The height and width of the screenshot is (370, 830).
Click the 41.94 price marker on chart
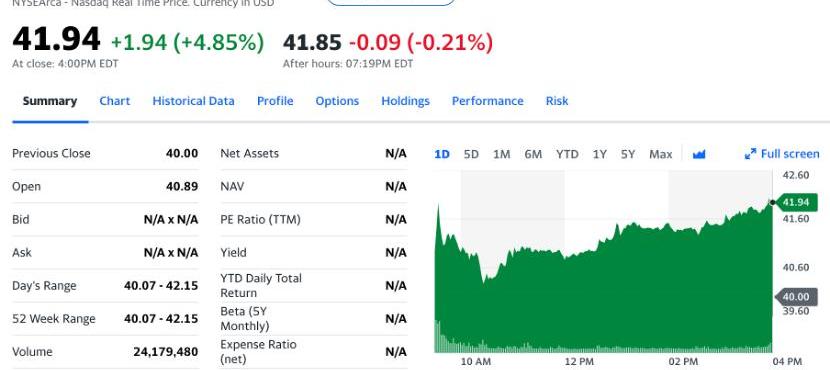tap(795, 202)
